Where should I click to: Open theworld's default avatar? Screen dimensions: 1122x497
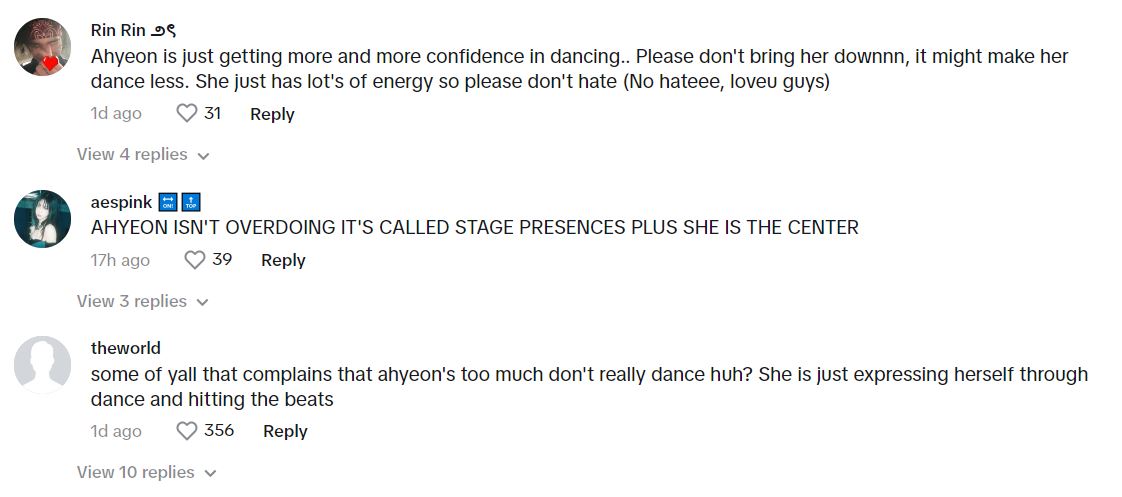click(x=43, y=363)
